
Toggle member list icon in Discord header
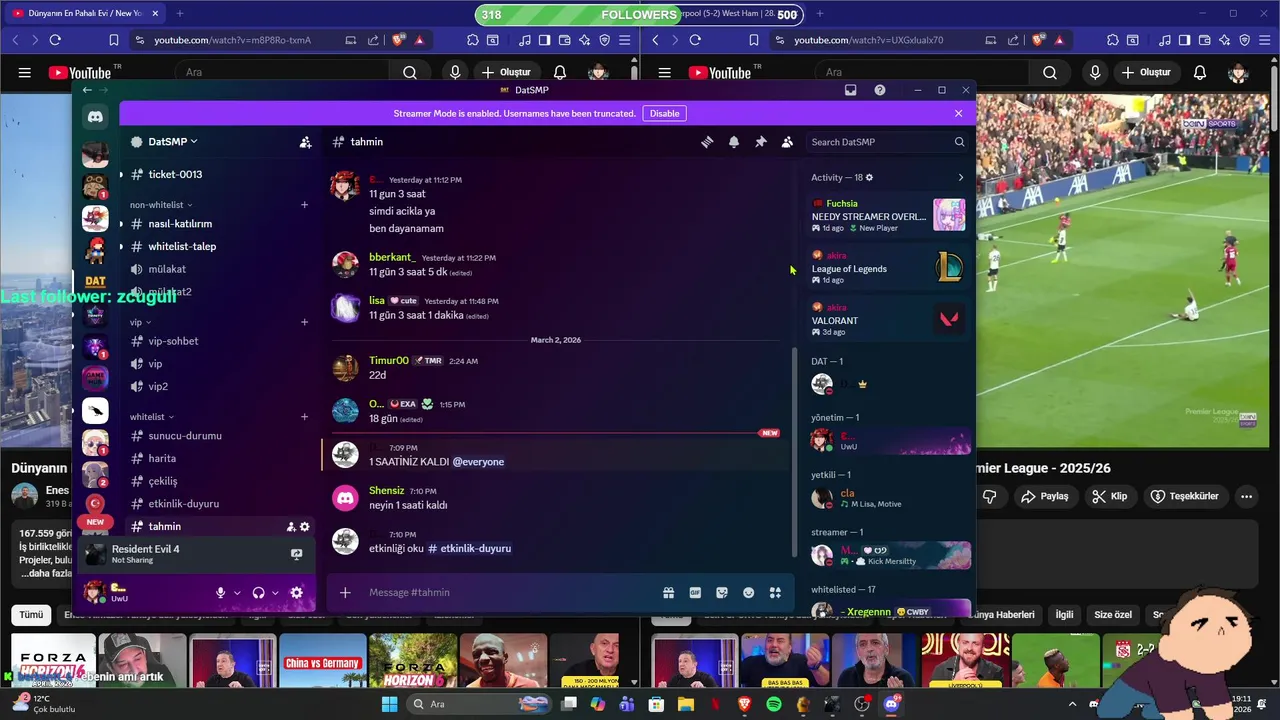point(787,142)
